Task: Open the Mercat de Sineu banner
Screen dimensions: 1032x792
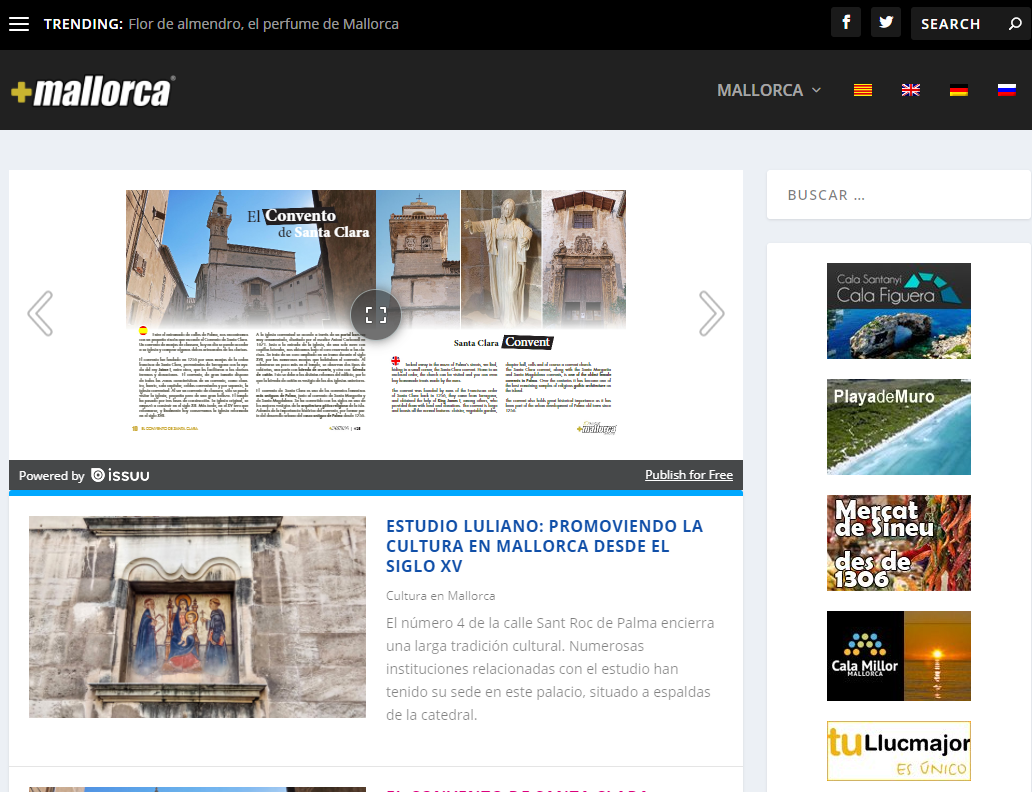Action: tap(898, 542)
